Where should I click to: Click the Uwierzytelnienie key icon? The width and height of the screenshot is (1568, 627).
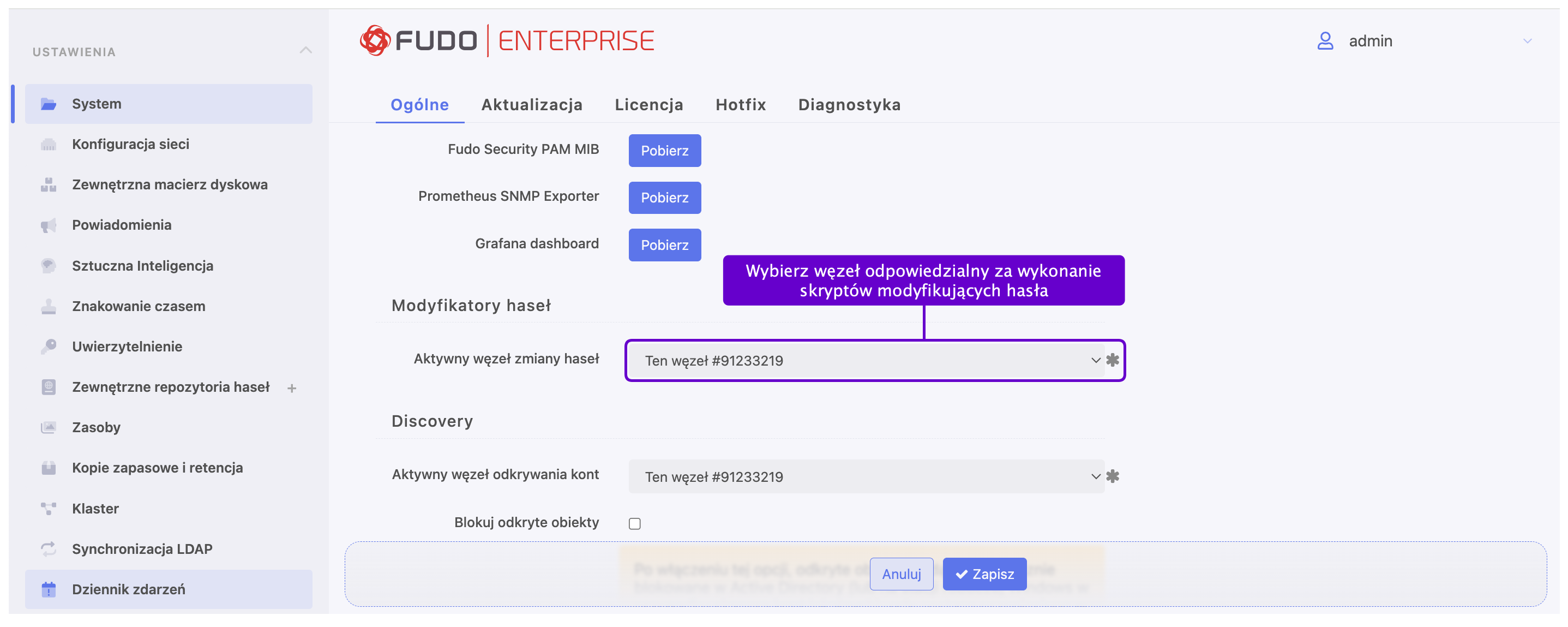49,347
